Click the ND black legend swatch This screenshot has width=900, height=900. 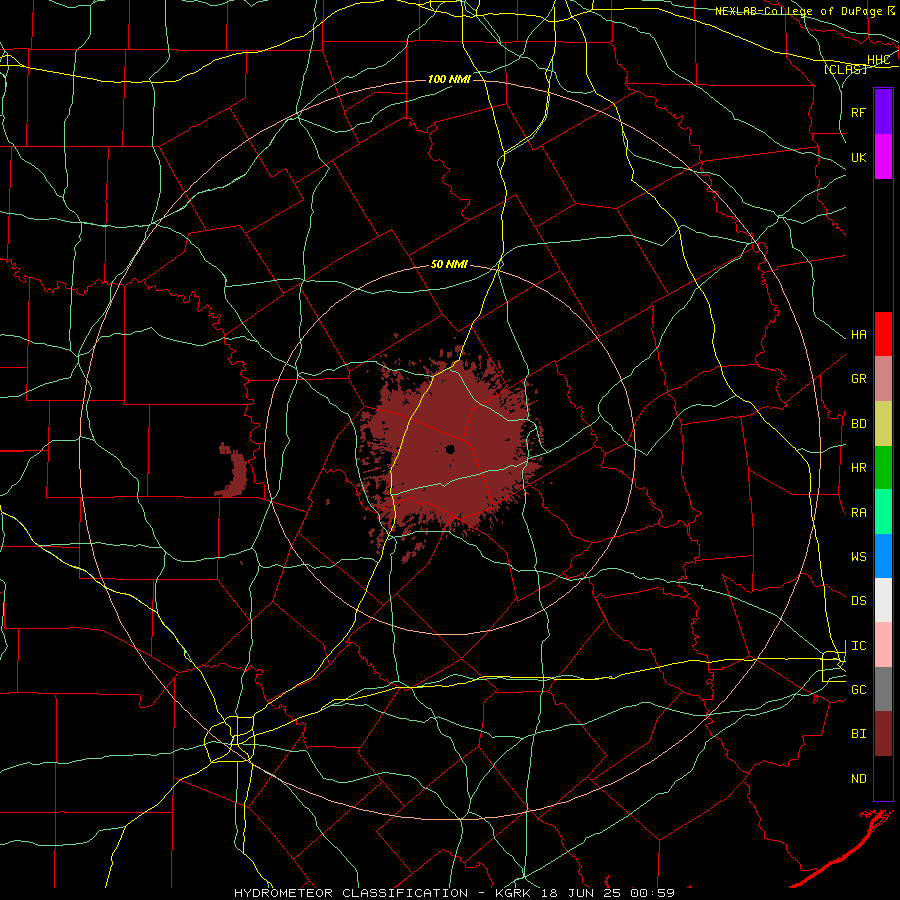tap(883, 778)
